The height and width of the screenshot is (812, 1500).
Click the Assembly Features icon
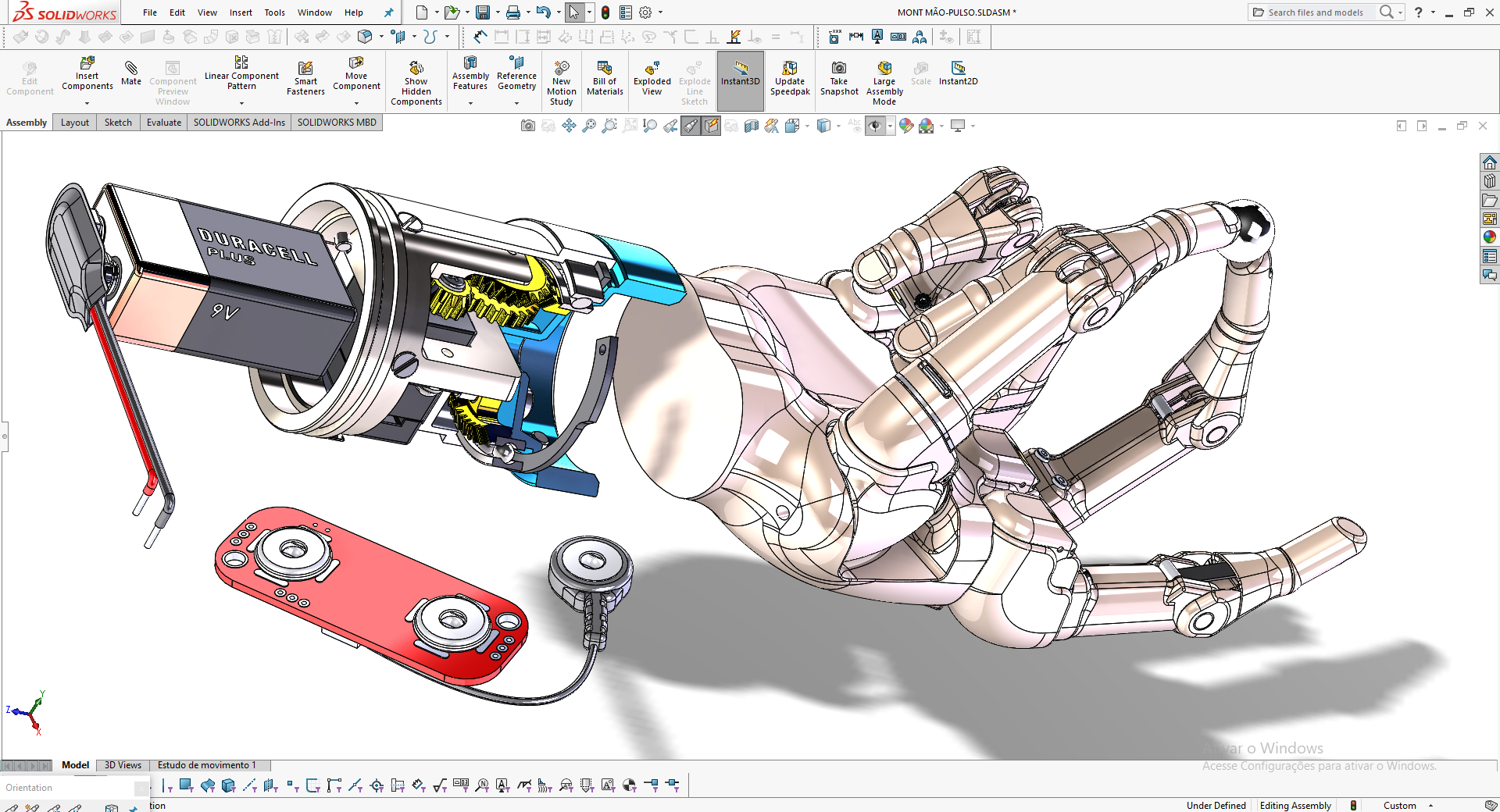pos(470,78)
